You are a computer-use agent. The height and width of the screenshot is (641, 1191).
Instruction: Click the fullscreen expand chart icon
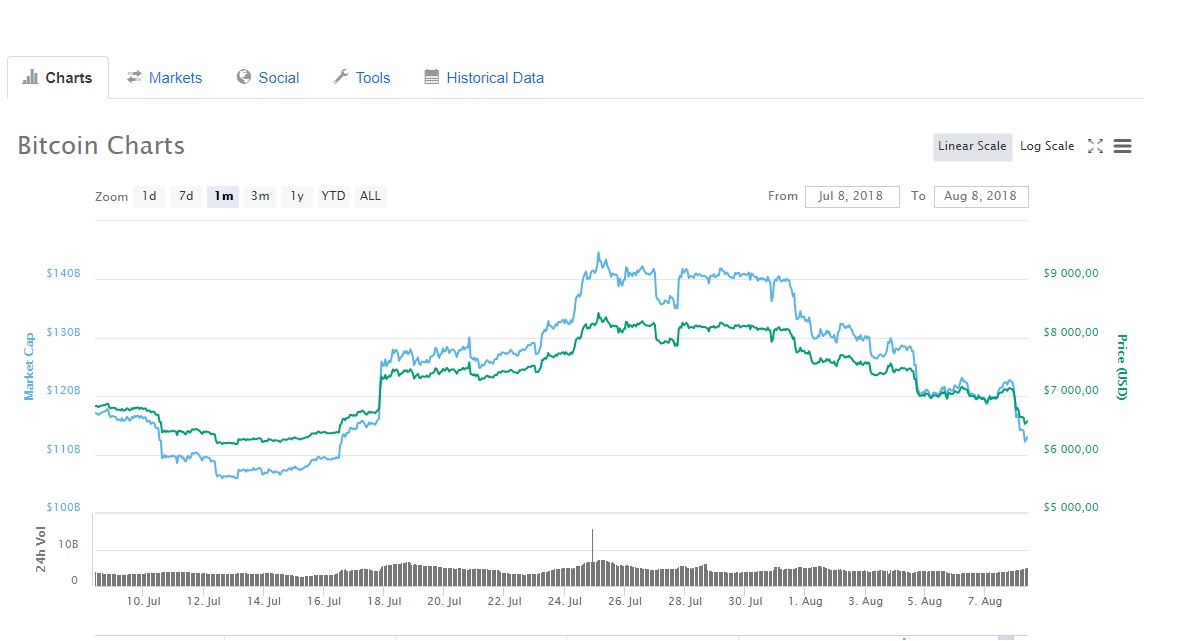(x=1095, y=146)
